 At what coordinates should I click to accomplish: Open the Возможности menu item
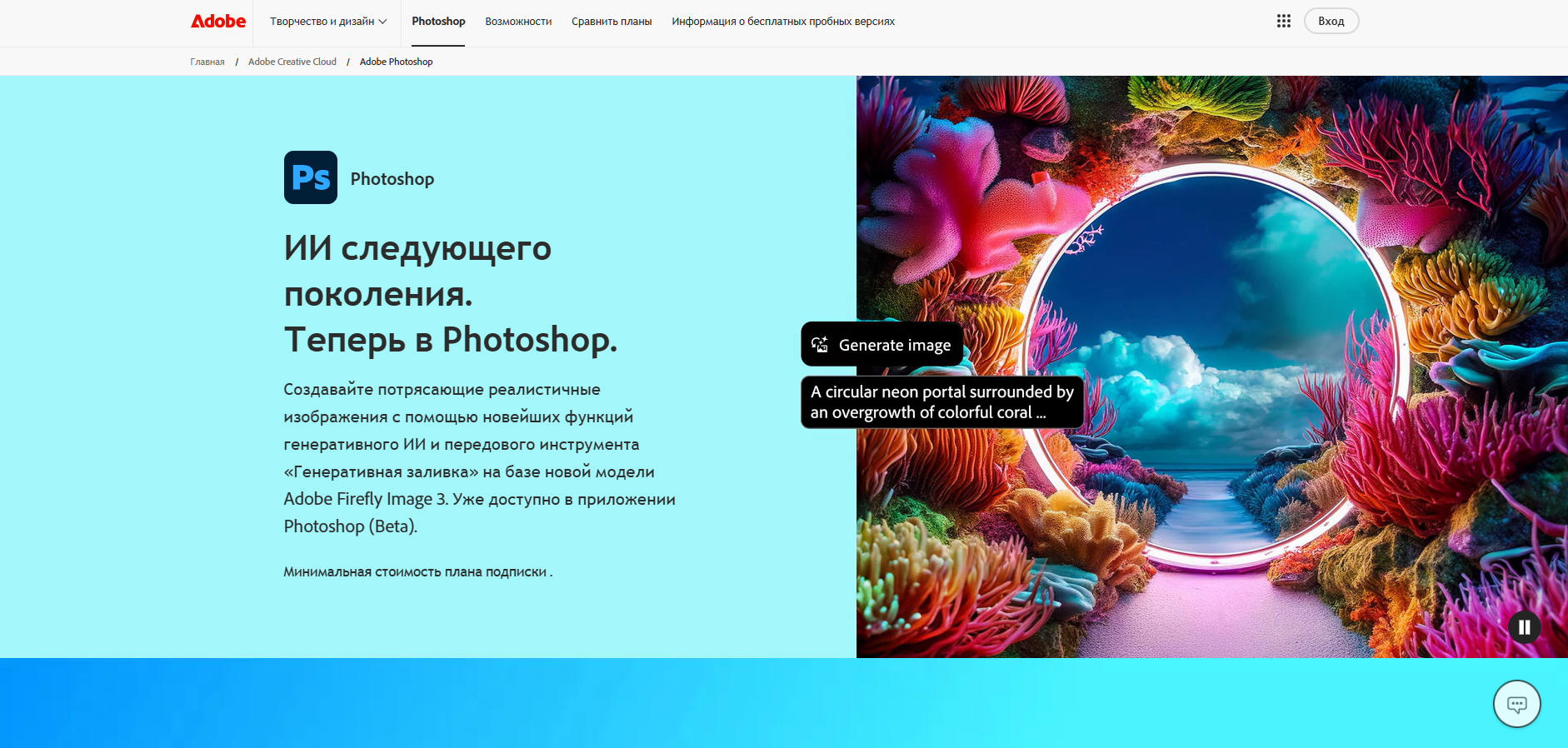[x=518, y=22]
